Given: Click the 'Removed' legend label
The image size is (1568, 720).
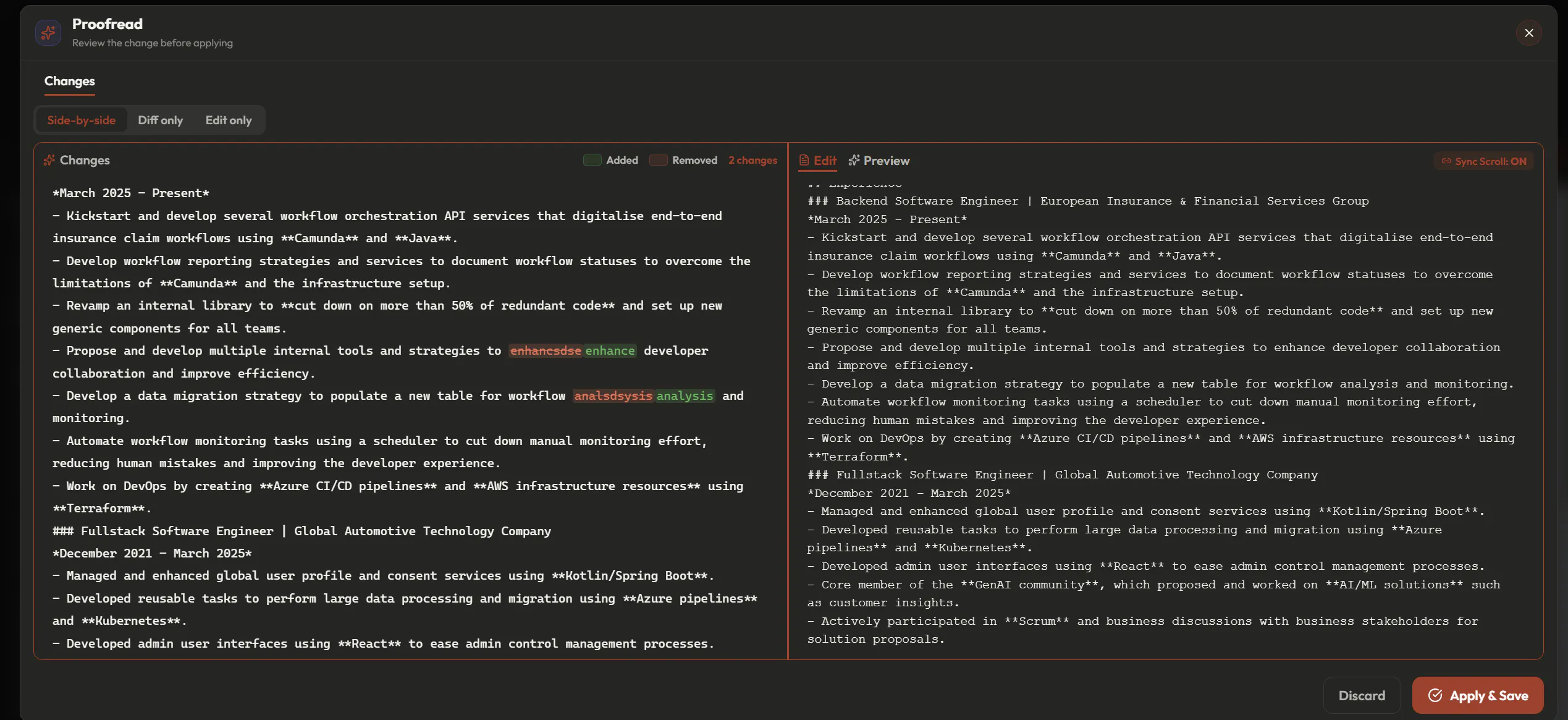Looking at the screenshot, I should click(x=694, y=160).
